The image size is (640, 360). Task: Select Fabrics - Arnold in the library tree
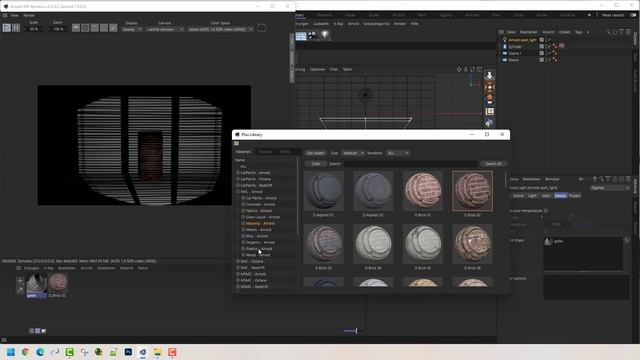click(258, 211)
